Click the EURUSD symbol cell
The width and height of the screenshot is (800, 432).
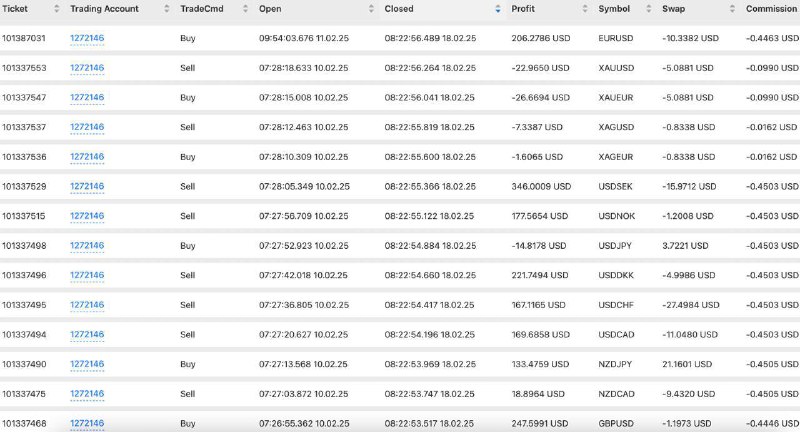click(615, 38)
